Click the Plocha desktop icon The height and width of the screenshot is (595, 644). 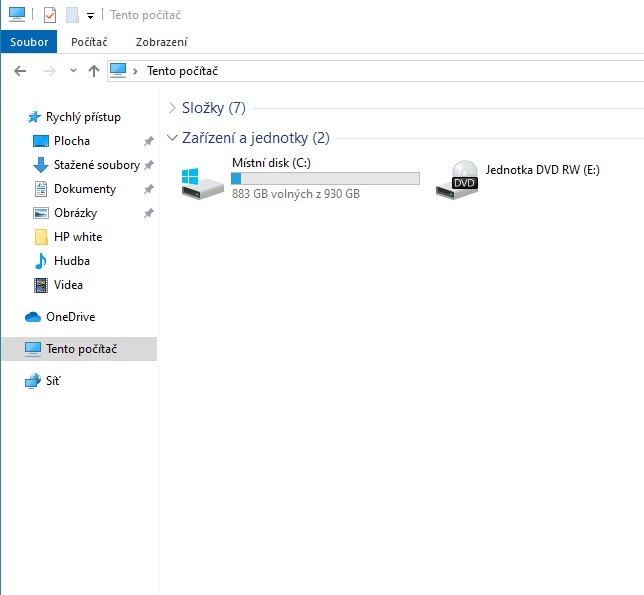pyautogui.click(x=41, y=141)
